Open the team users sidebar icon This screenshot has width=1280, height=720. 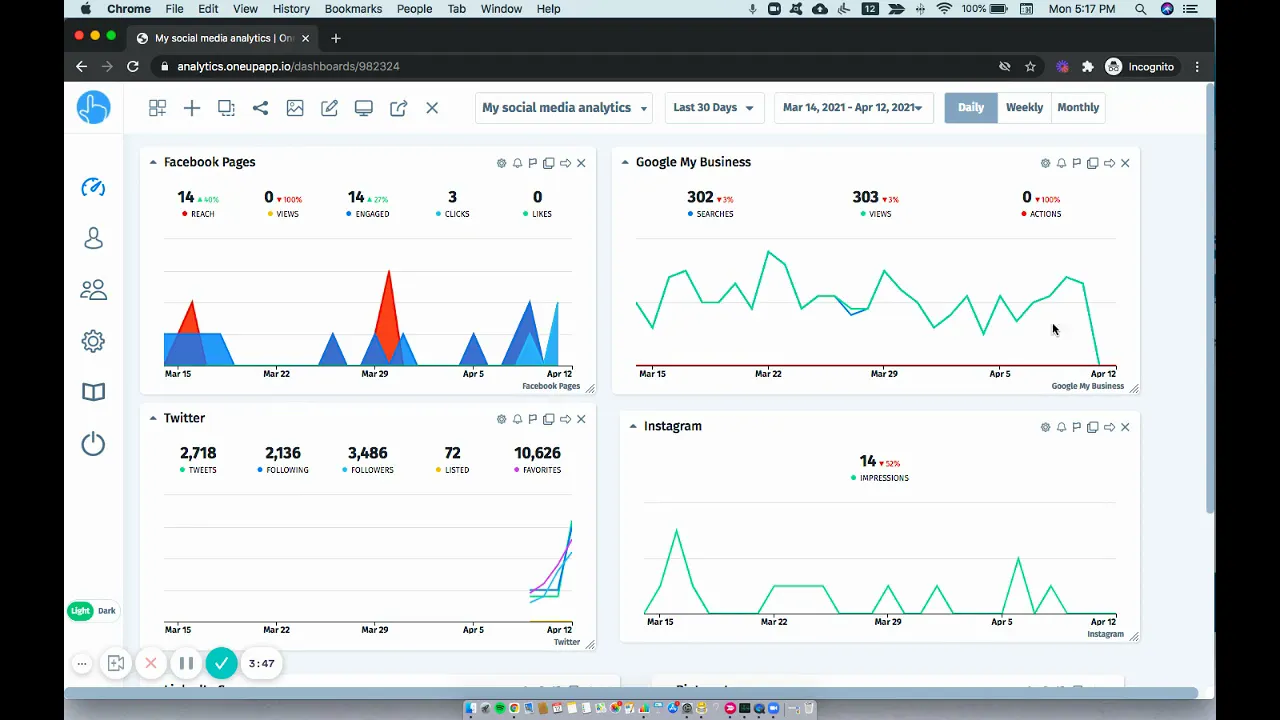[93, 290]
